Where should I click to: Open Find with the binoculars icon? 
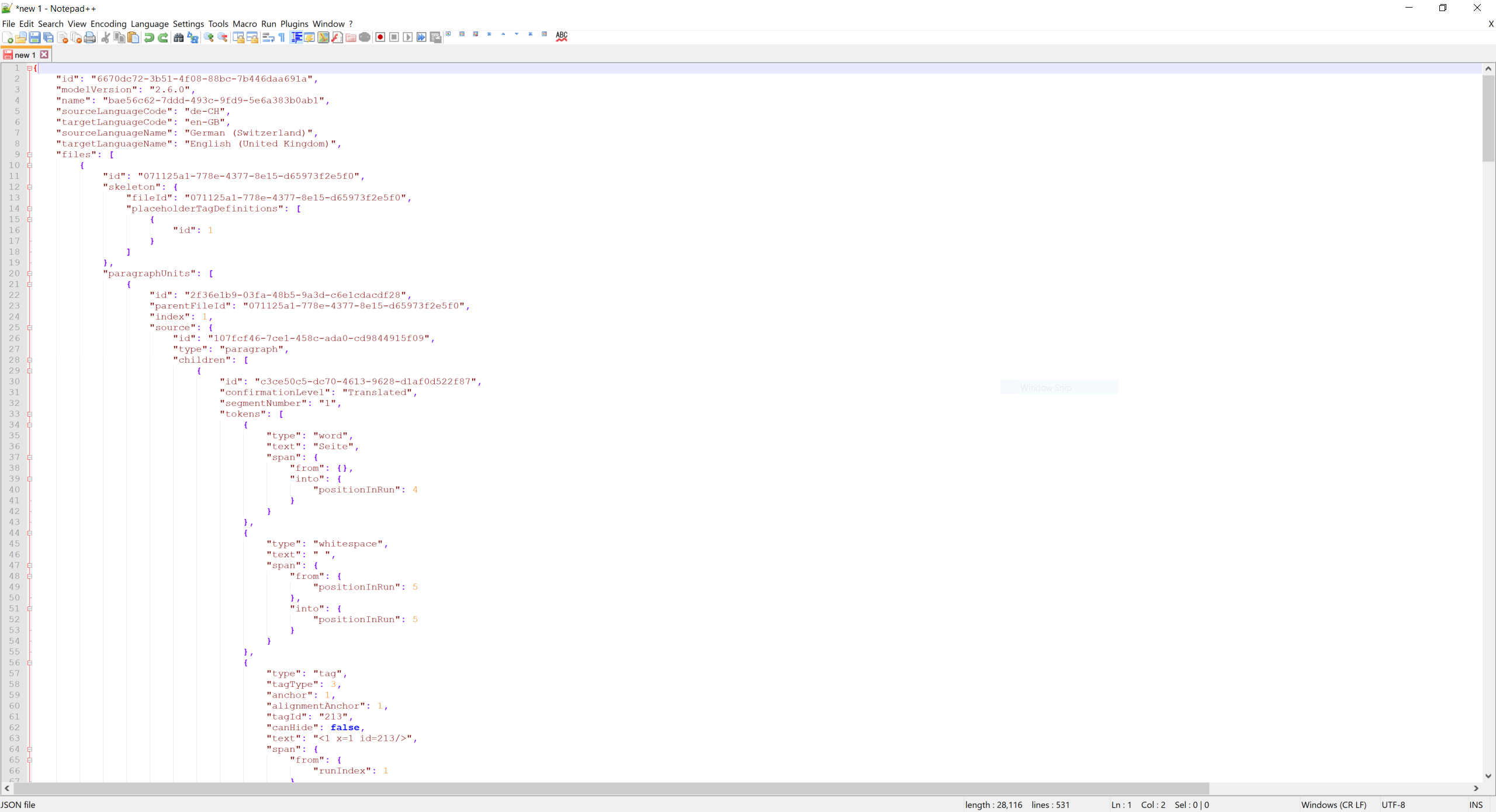pos(179,37)
